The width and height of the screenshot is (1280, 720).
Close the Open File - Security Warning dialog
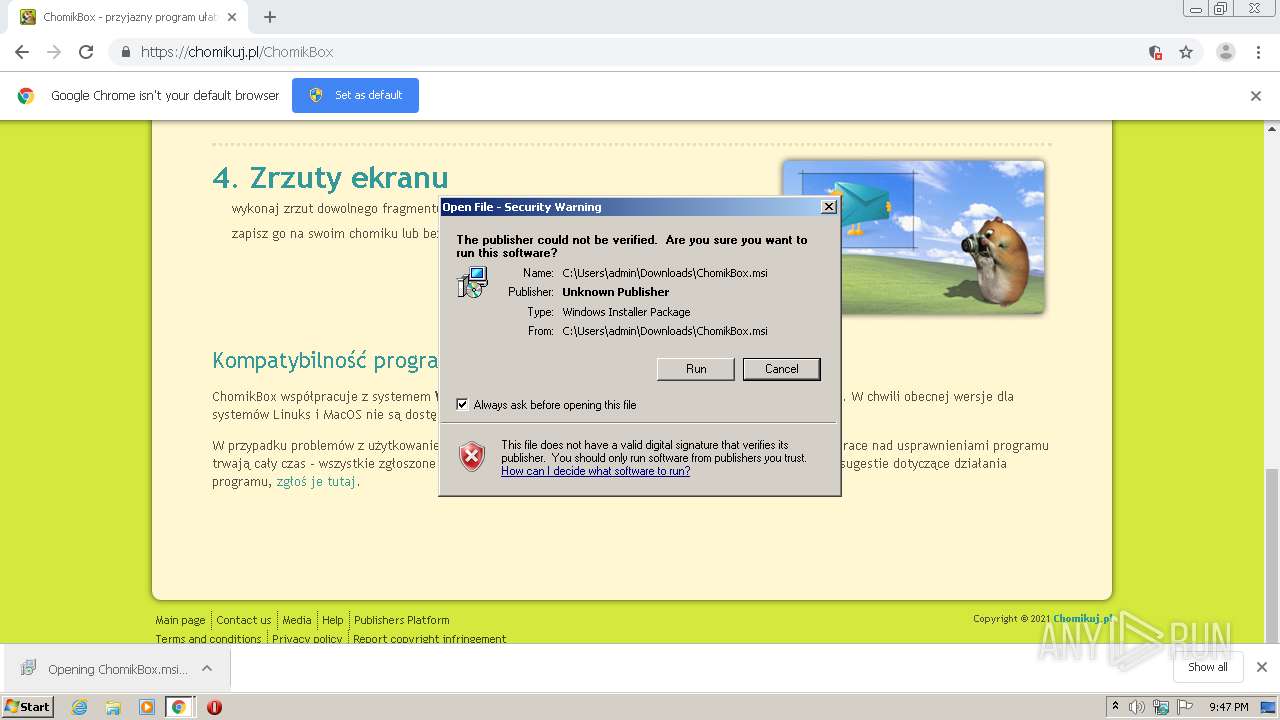(828, 207)
